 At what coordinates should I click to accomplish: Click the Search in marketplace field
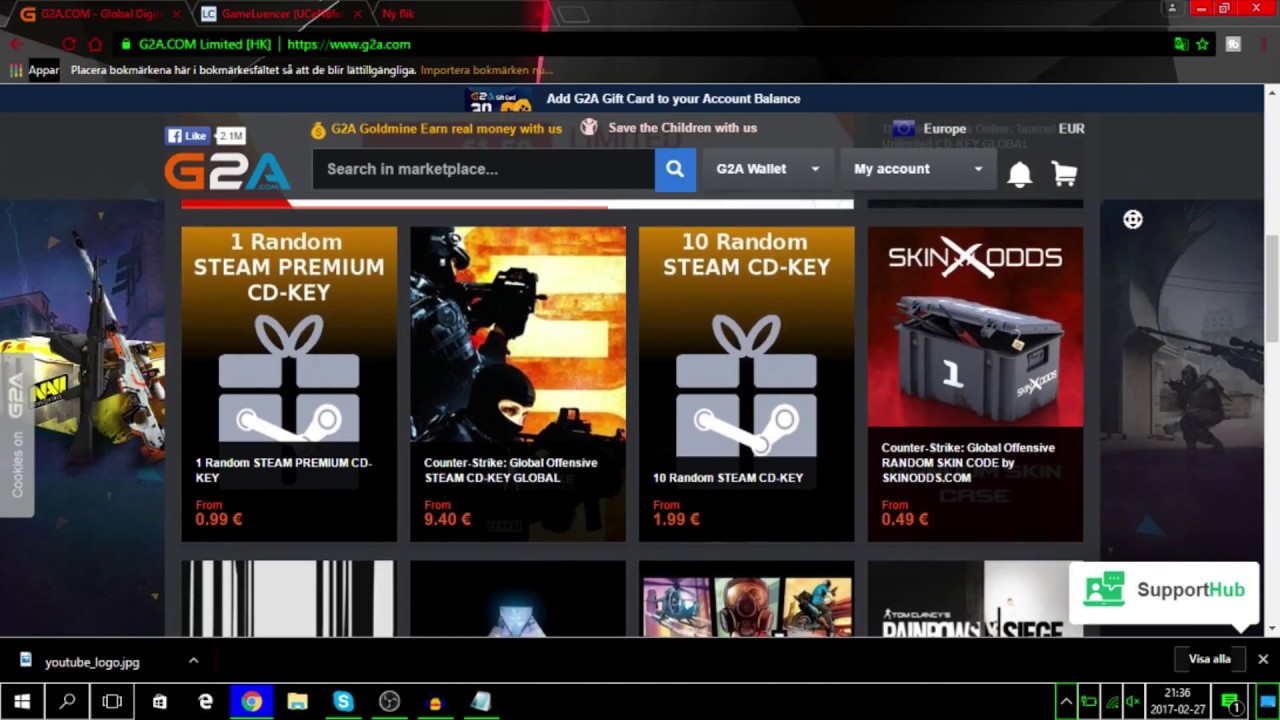484,169
